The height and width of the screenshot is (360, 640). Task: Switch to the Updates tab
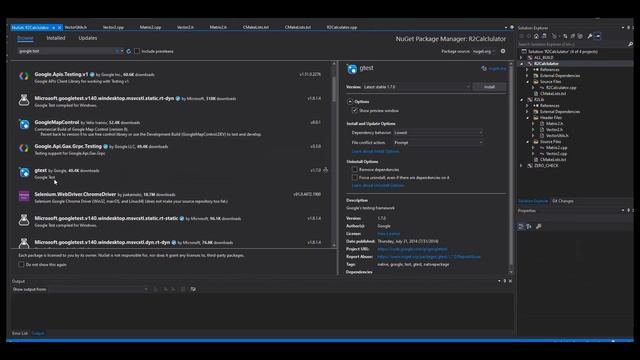(88, 38)
